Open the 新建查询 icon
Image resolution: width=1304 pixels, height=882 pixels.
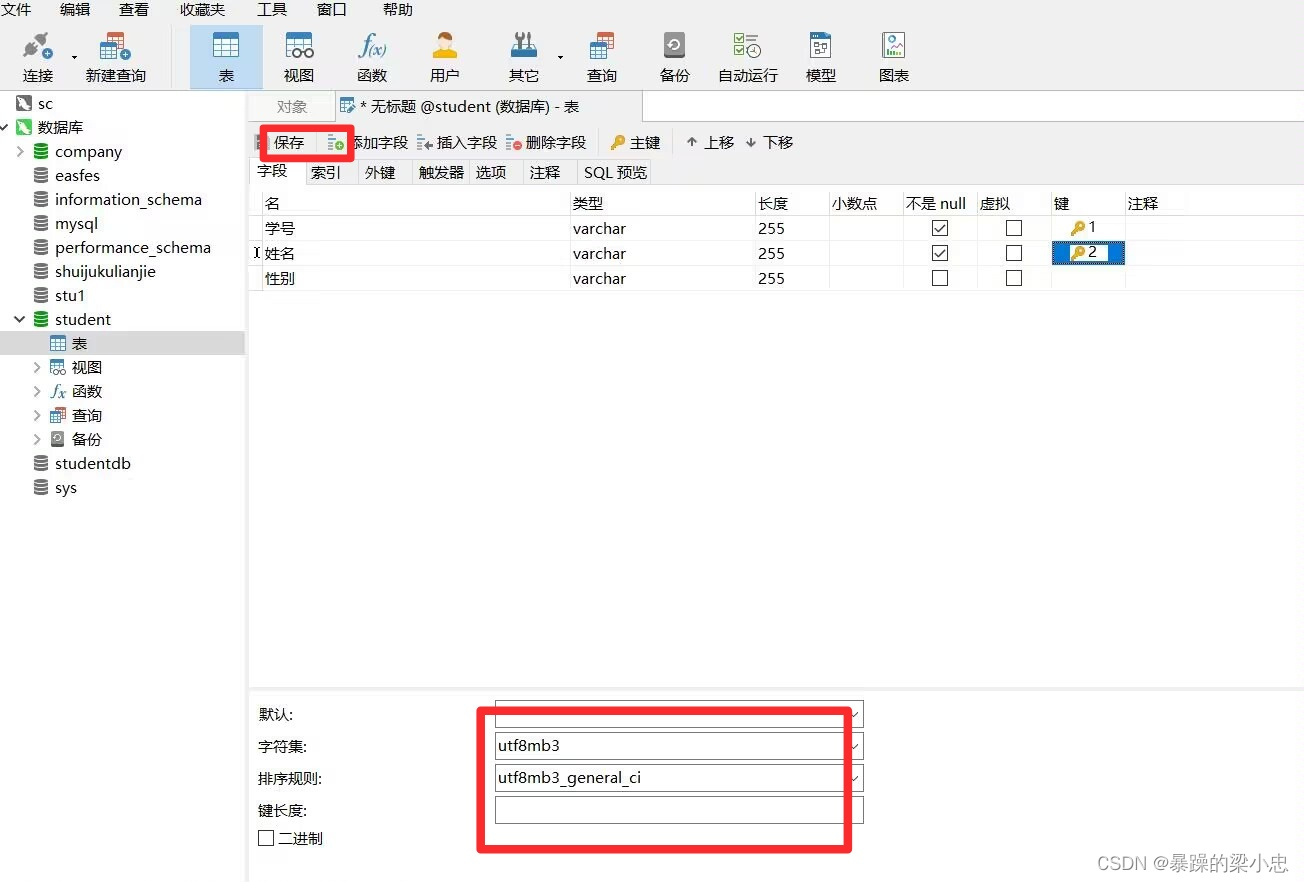tap(114, 55)
